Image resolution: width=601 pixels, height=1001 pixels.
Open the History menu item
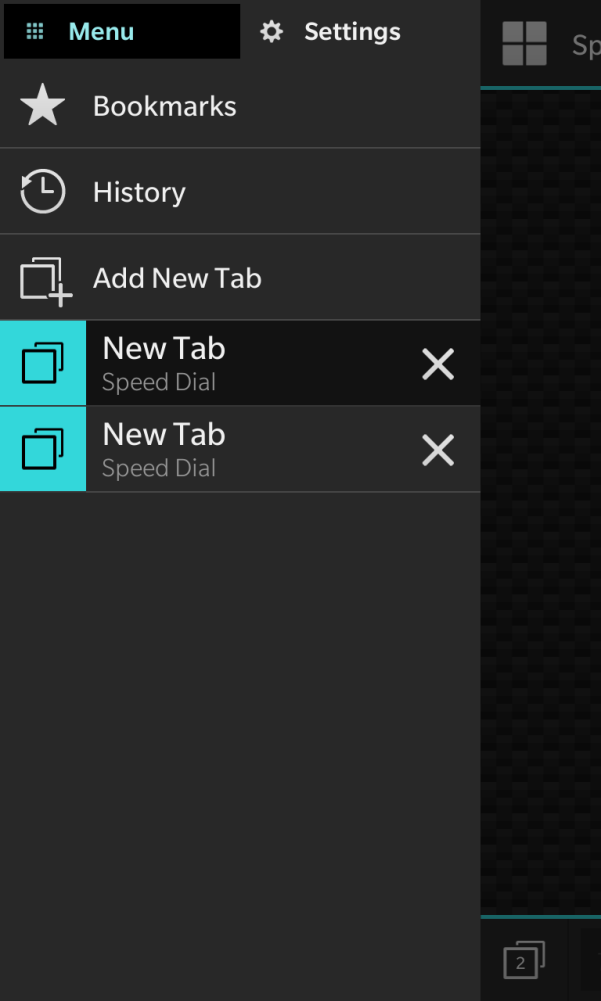(x=240, y=192)
